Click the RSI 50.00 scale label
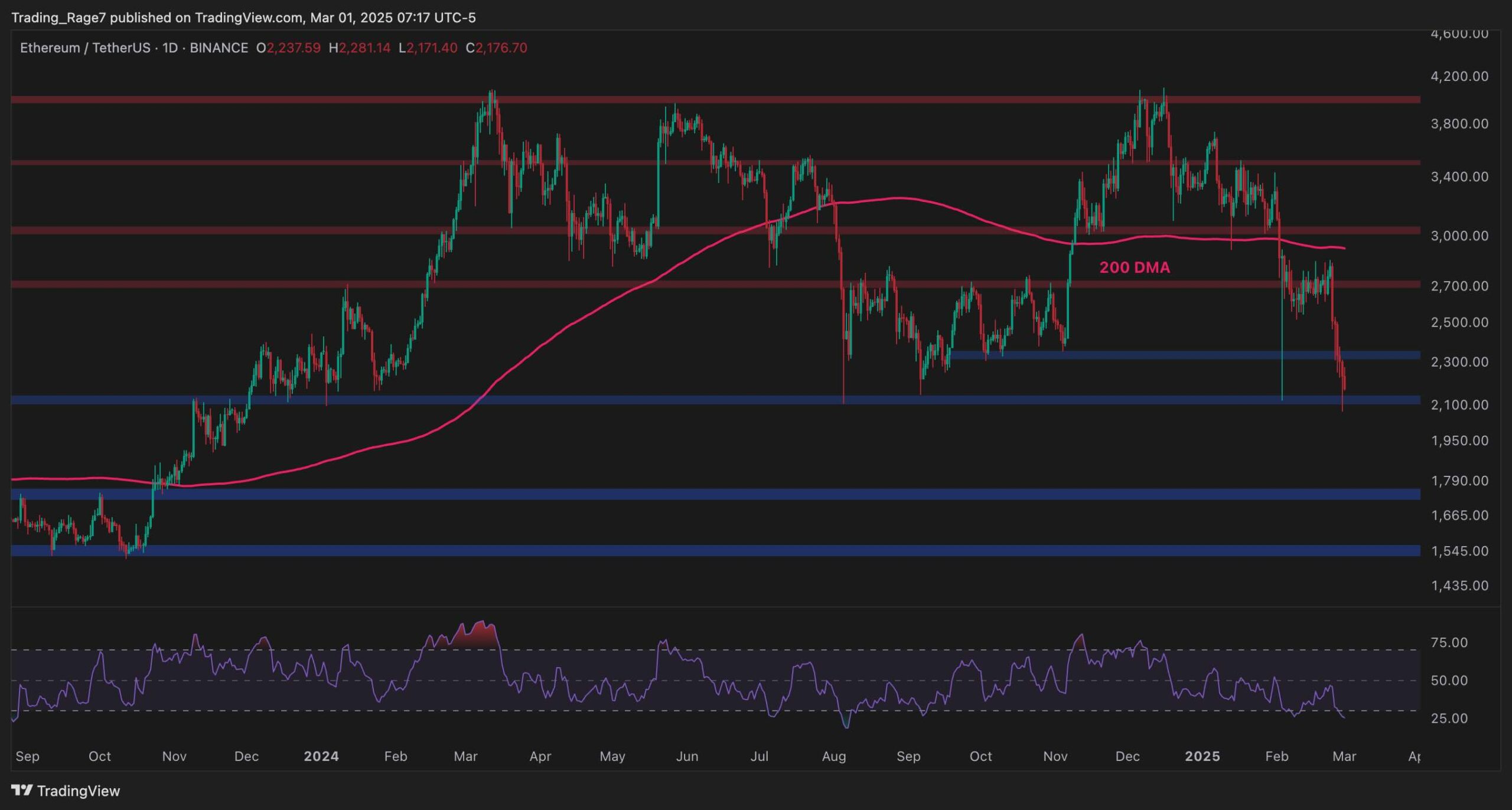Image resolution: width=1512 pixels, height=810 pixels. [1449, 680]
